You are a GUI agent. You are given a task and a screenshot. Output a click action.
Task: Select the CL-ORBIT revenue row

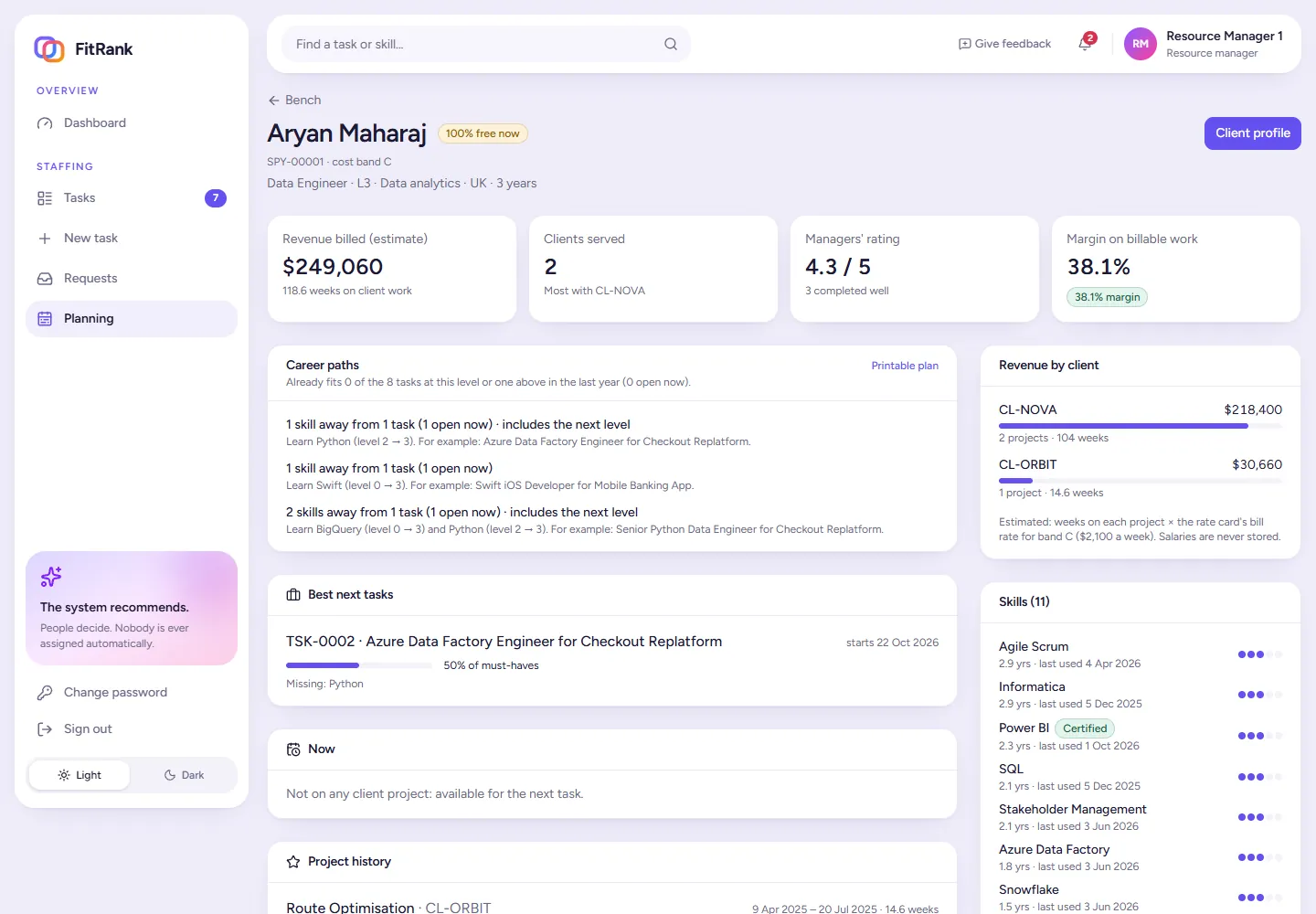(1141, 478)
